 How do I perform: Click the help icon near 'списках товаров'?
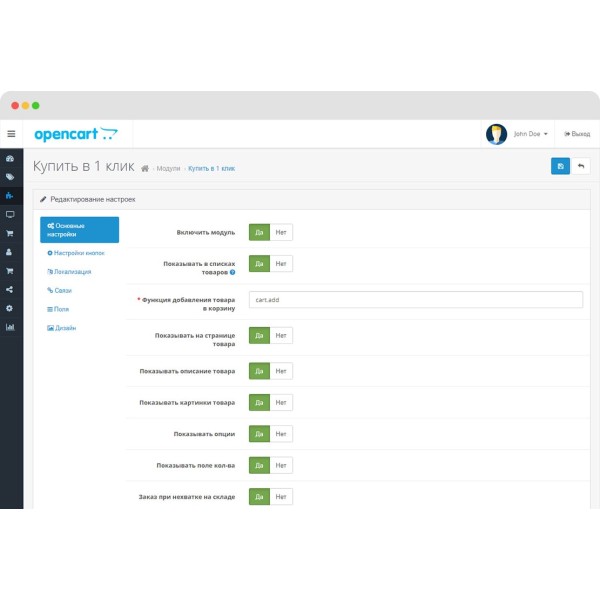coord(232,272)
